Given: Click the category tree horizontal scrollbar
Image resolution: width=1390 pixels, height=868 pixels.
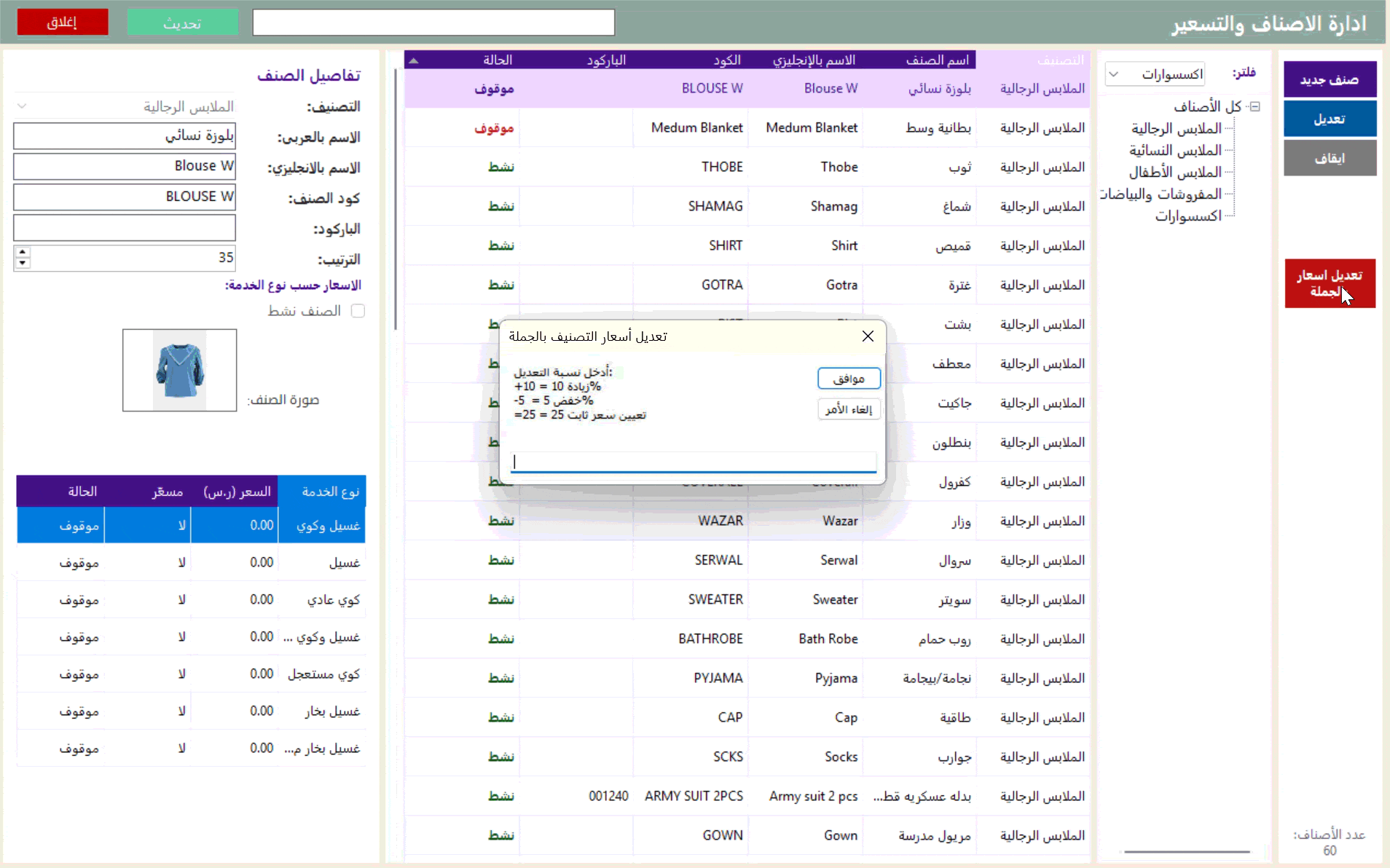Looking at the screenshot, I should (1187, 851).
